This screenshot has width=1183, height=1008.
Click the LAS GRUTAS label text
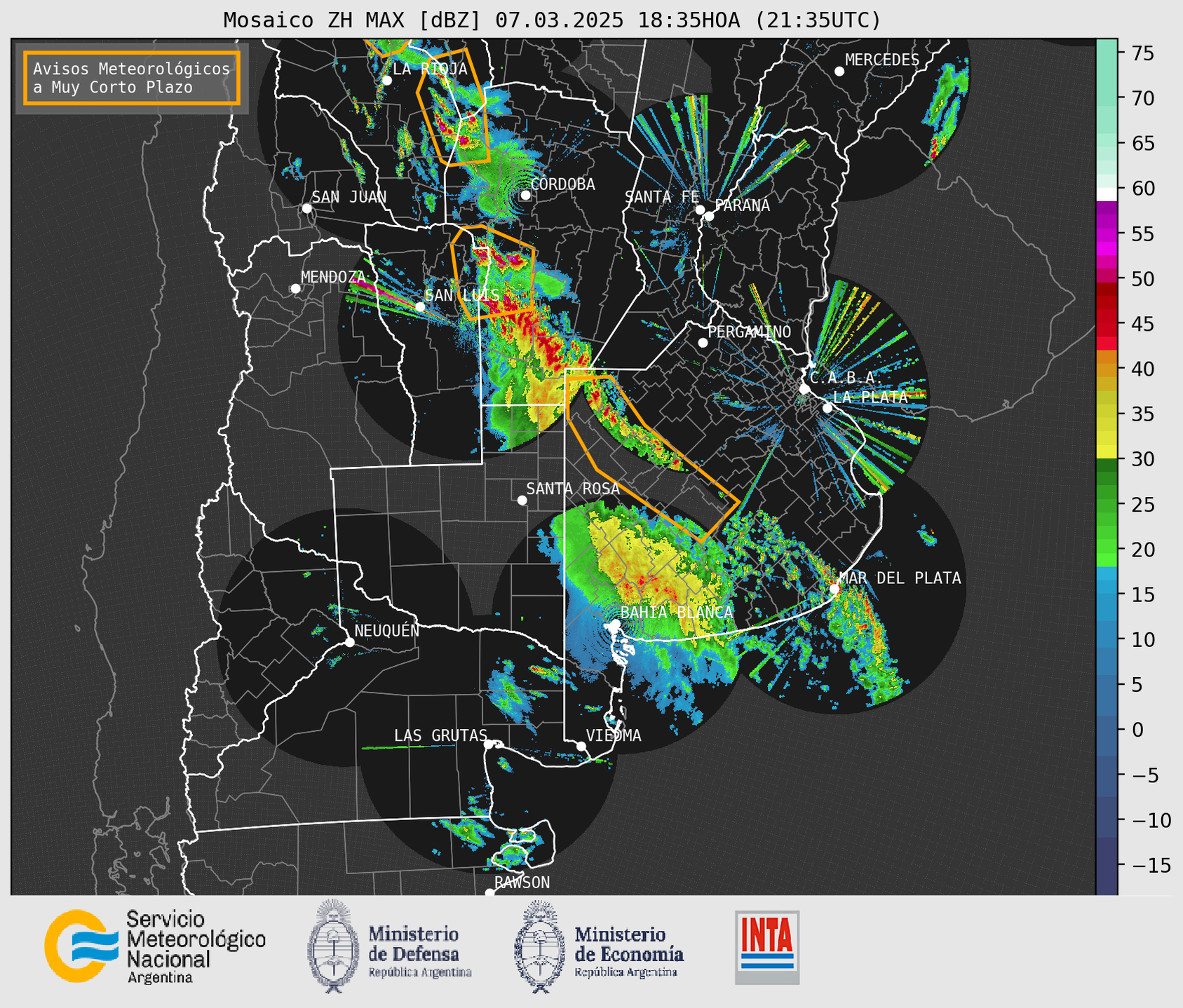(440, 736)
